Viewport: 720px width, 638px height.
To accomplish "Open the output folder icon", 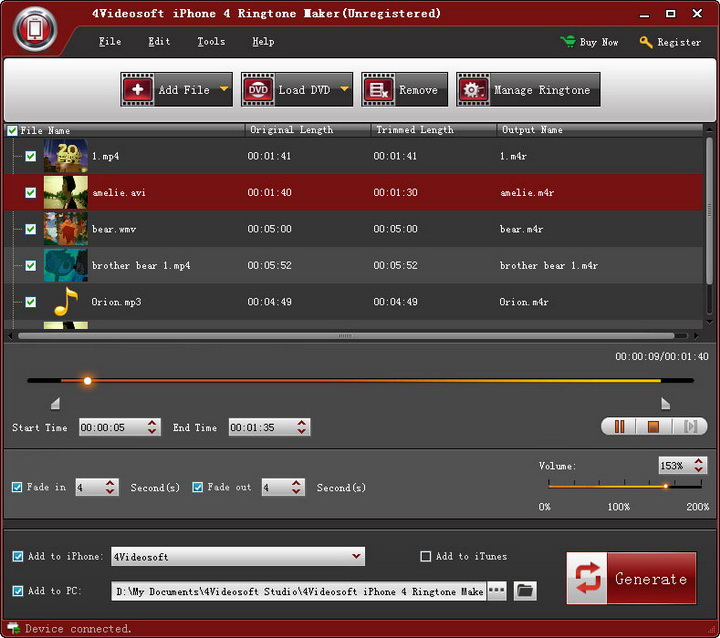I will 525,590.
